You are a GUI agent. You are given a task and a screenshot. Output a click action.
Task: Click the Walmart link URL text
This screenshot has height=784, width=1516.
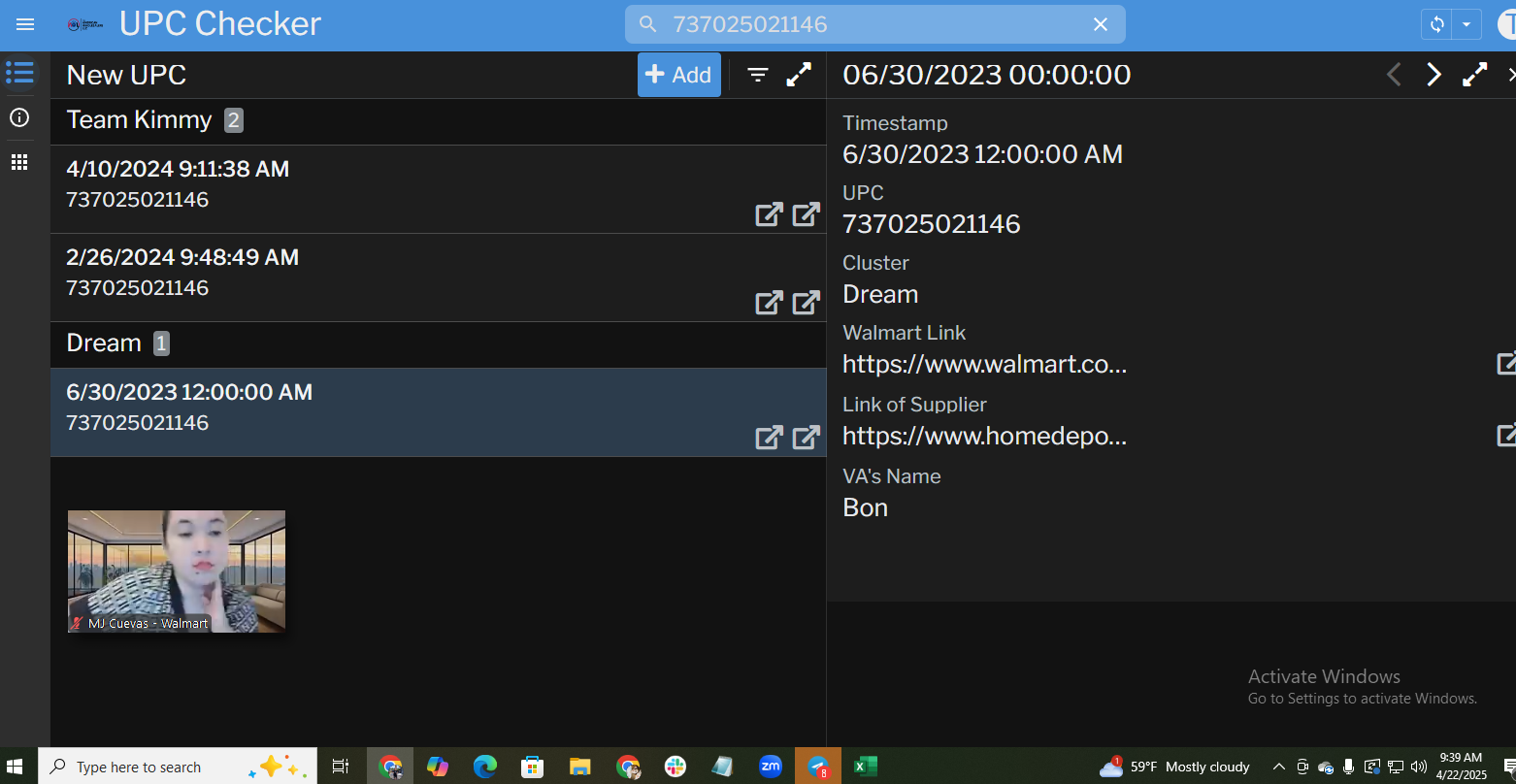point(984,365)
